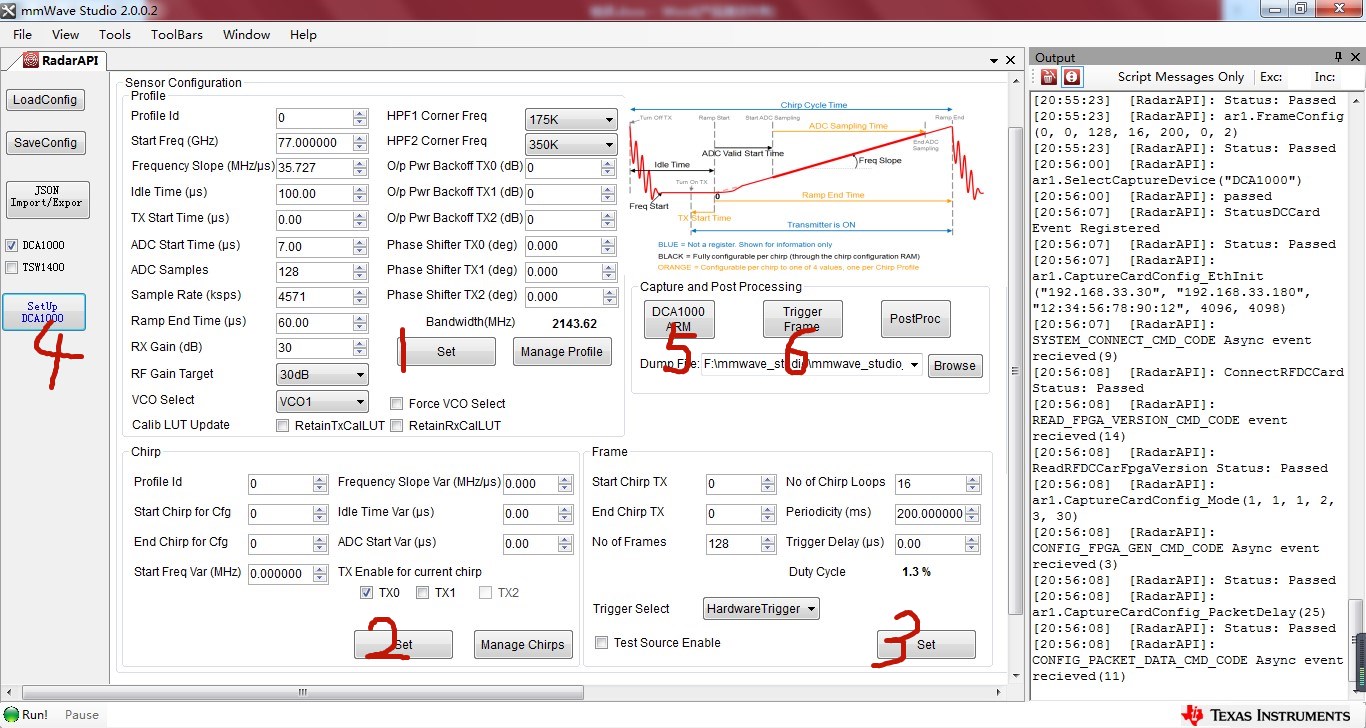This screenshot has width=1366, height=728.
Task: Toggle RetainTxCalLUT checkbox
Action: pos(283,426)
